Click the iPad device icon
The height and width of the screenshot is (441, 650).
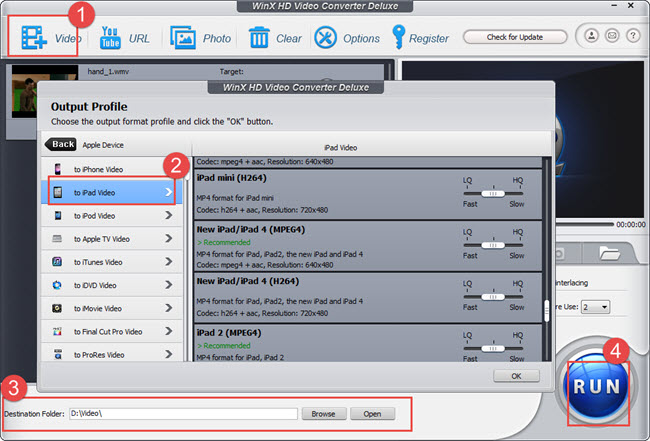click(58, 192)
